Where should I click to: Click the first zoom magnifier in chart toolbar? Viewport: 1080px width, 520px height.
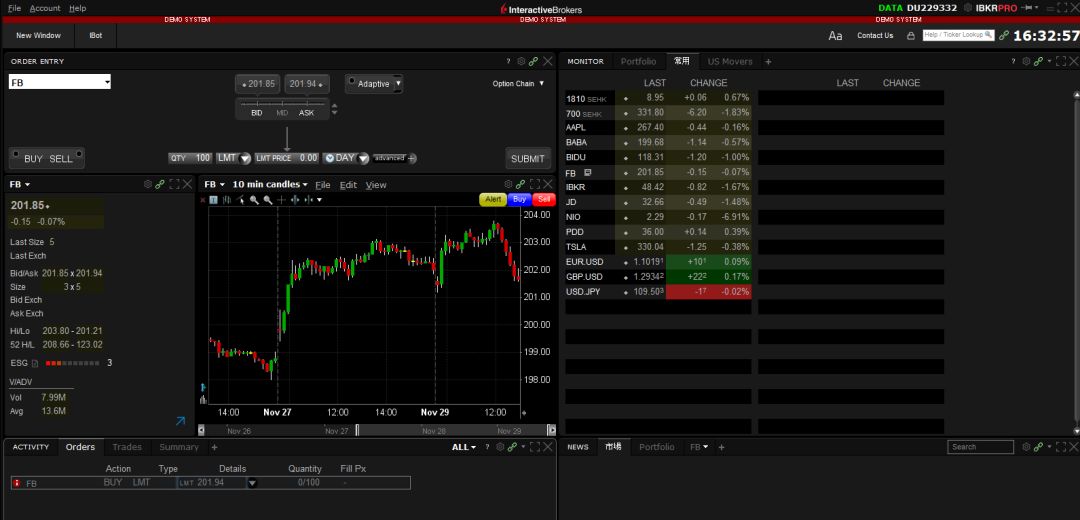click(x=255, y=200)
